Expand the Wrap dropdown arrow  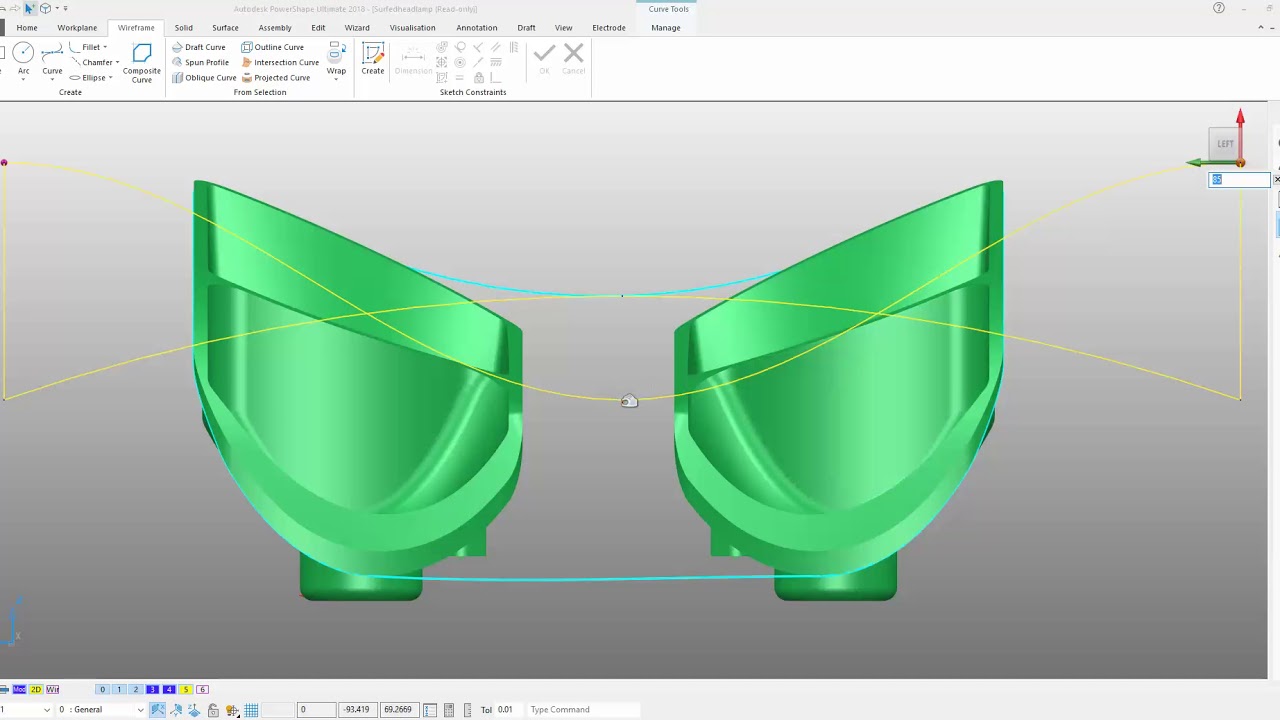coord(336,79)
